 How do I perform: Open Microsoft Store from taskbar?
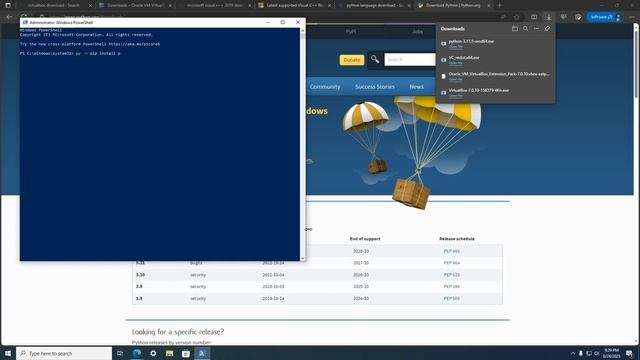point(186,353)
